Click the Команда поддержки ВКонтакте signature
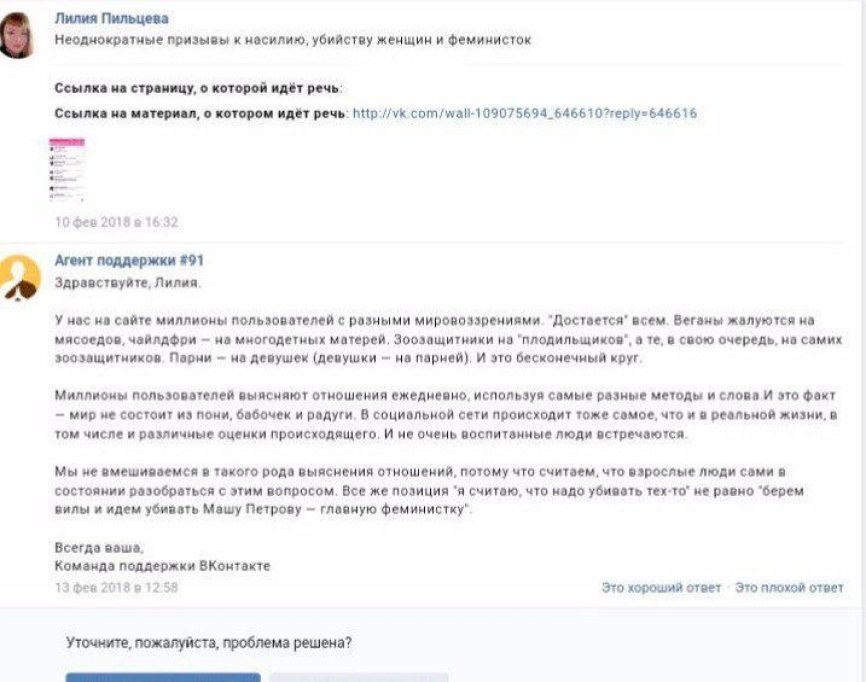Screen dimensions: 866x682 162,566
